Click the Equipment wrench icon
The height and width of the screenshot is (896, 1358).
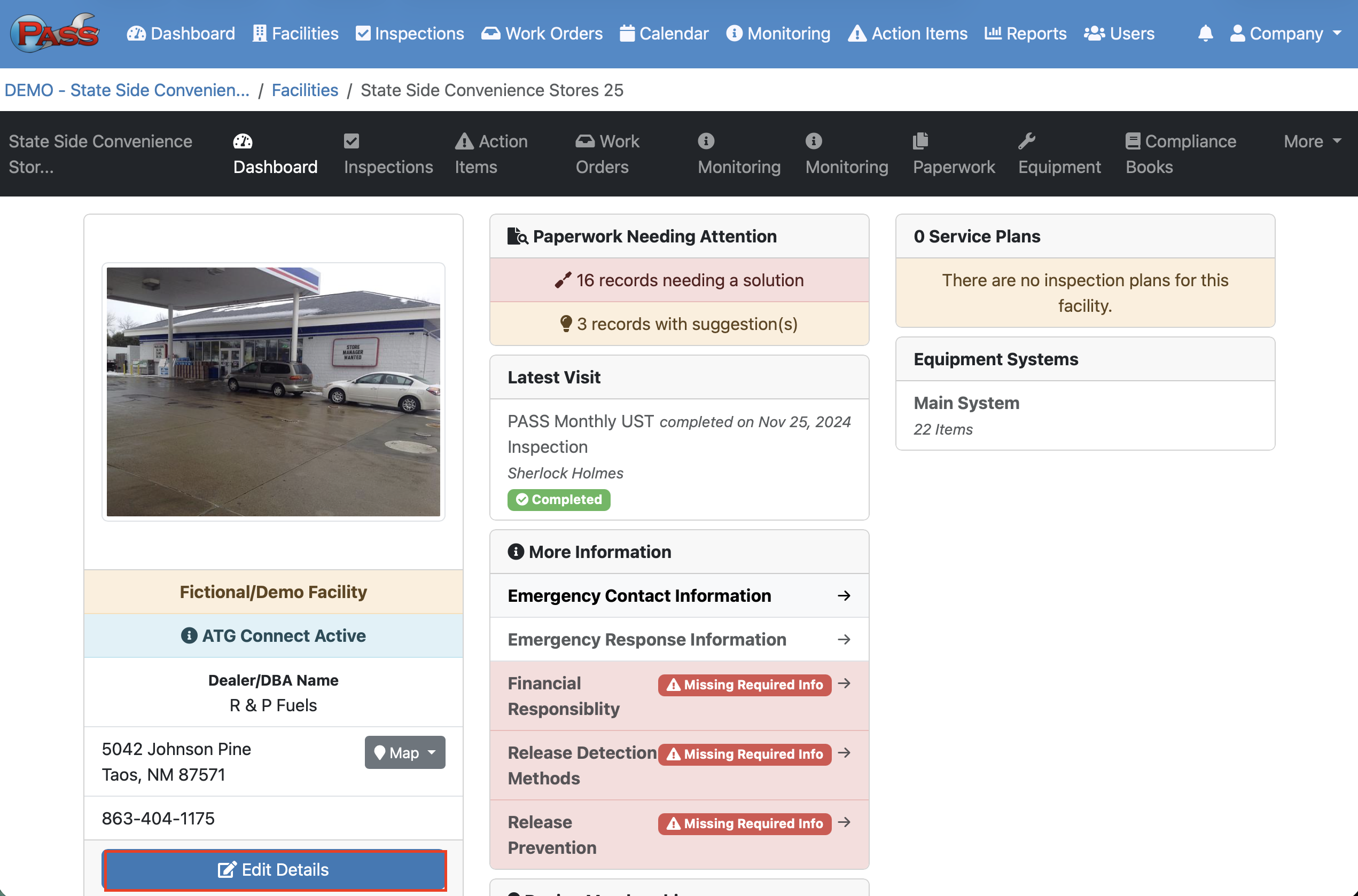pos(1026,140)
